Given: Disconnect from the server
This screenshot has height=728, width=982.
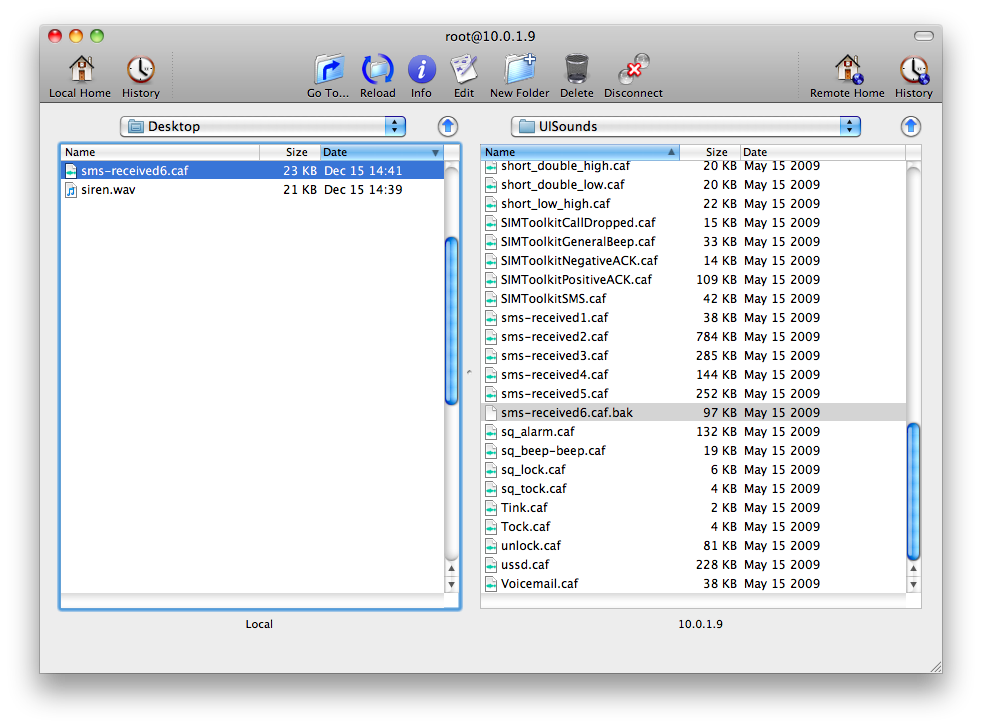Looking at the screenshot, I should [x=633, y=71].
